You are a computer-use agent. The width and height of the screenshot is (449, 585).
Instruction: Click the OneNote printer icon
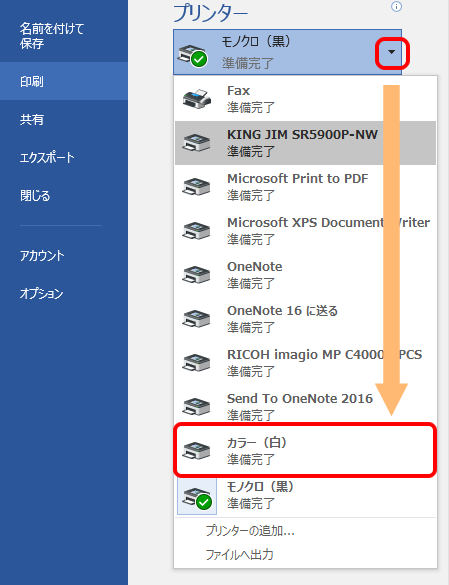pos(196,275)
